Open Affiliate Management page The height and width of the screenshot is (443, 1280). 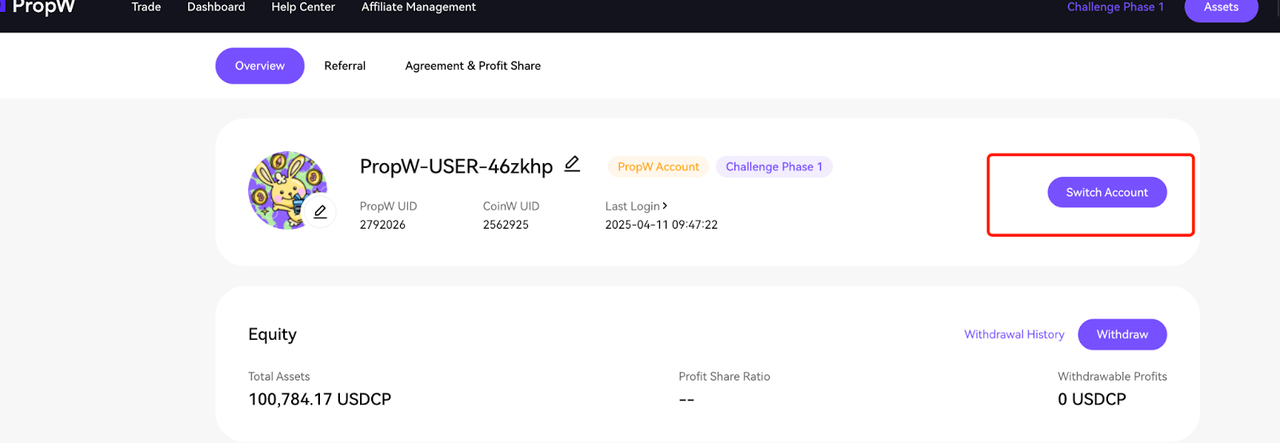[418, 8]
